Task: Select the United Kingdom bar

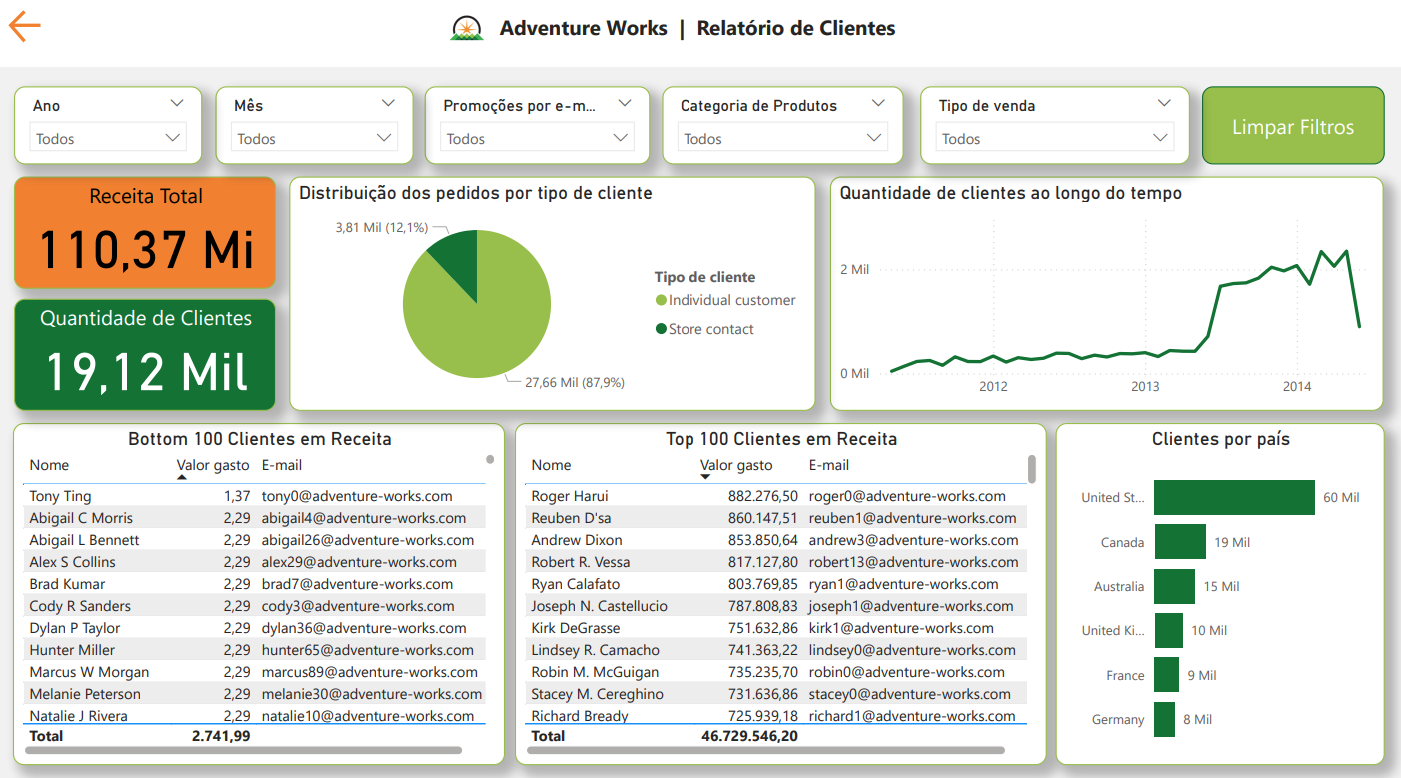Action: (1168, 630)
